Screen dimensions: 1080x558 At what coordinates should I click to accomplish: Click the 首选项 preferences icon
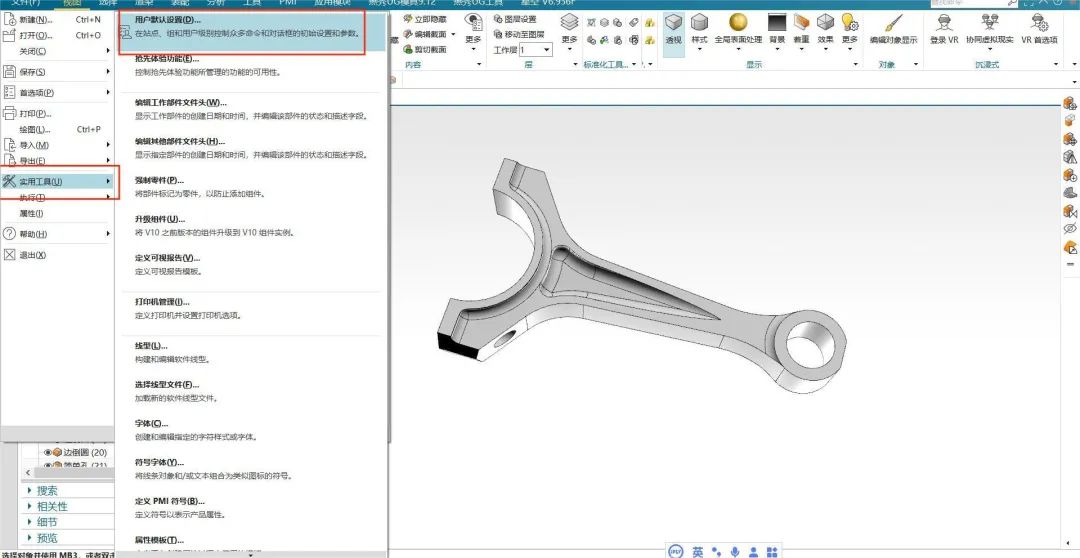(10, 92)
